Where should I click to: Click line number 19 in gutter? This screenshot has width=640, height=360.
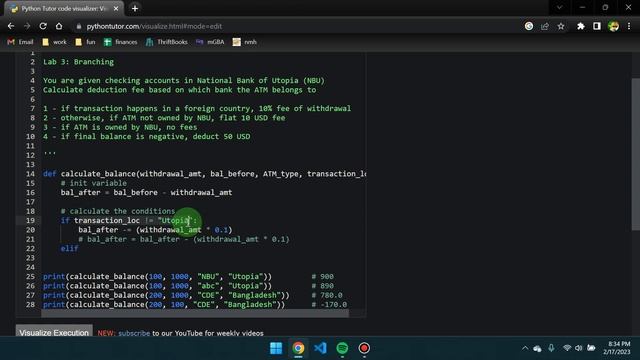[31, 220]
